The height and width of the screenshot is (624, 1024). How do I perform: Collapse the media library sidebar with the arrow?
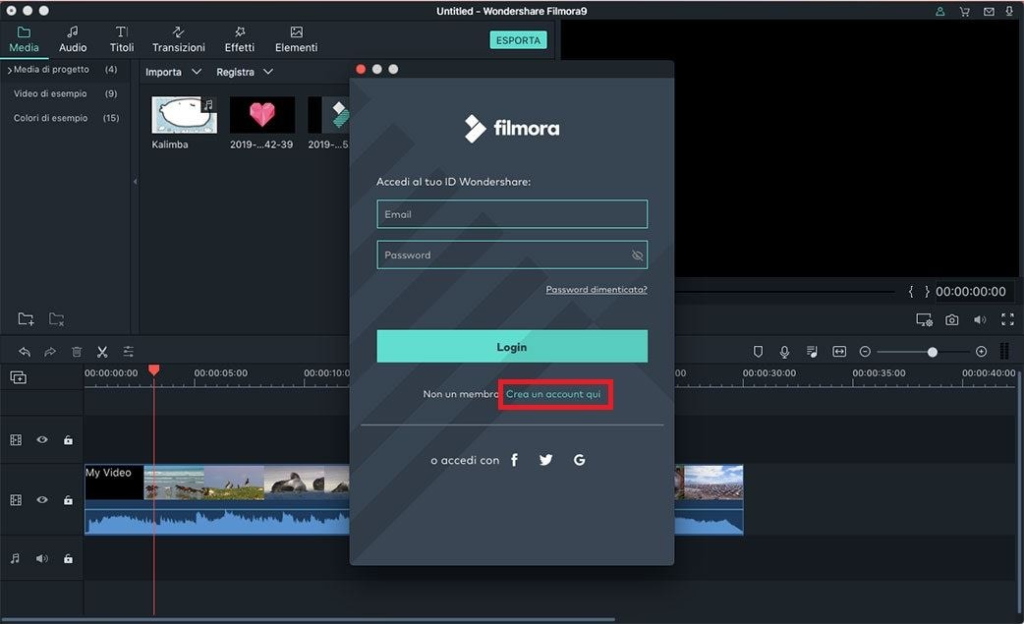tap(134, 182)
